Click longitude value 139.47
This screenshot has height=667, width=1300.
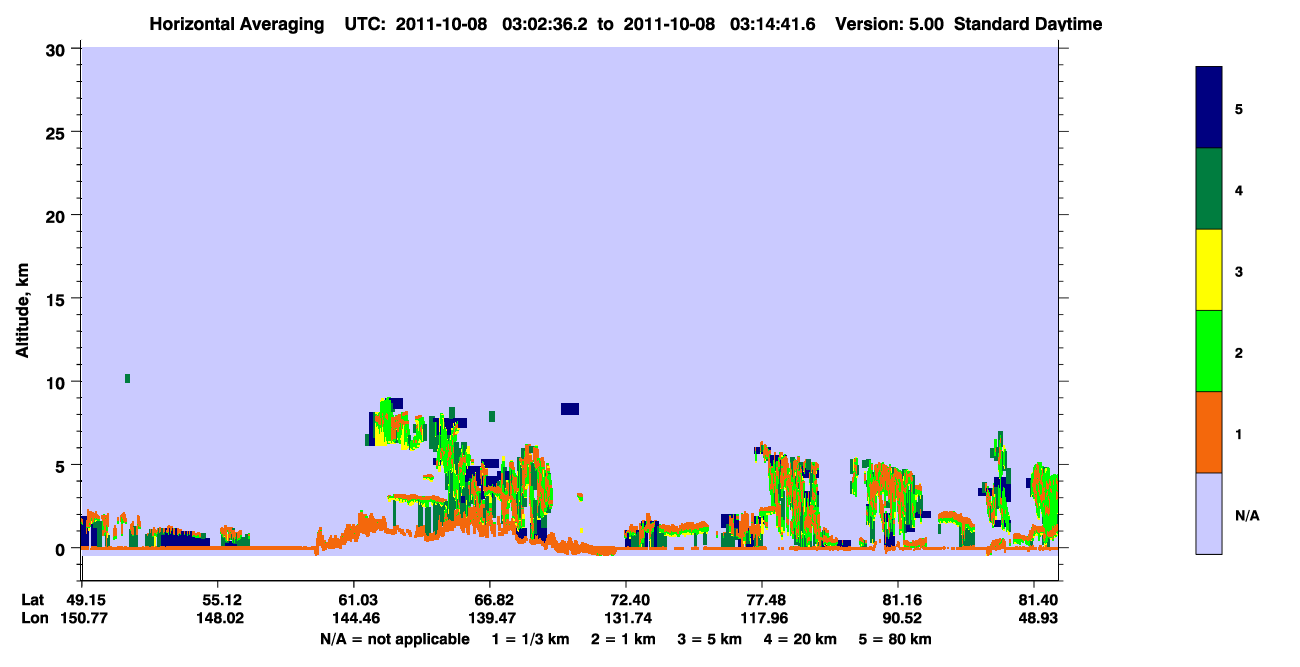pos(490,618)
